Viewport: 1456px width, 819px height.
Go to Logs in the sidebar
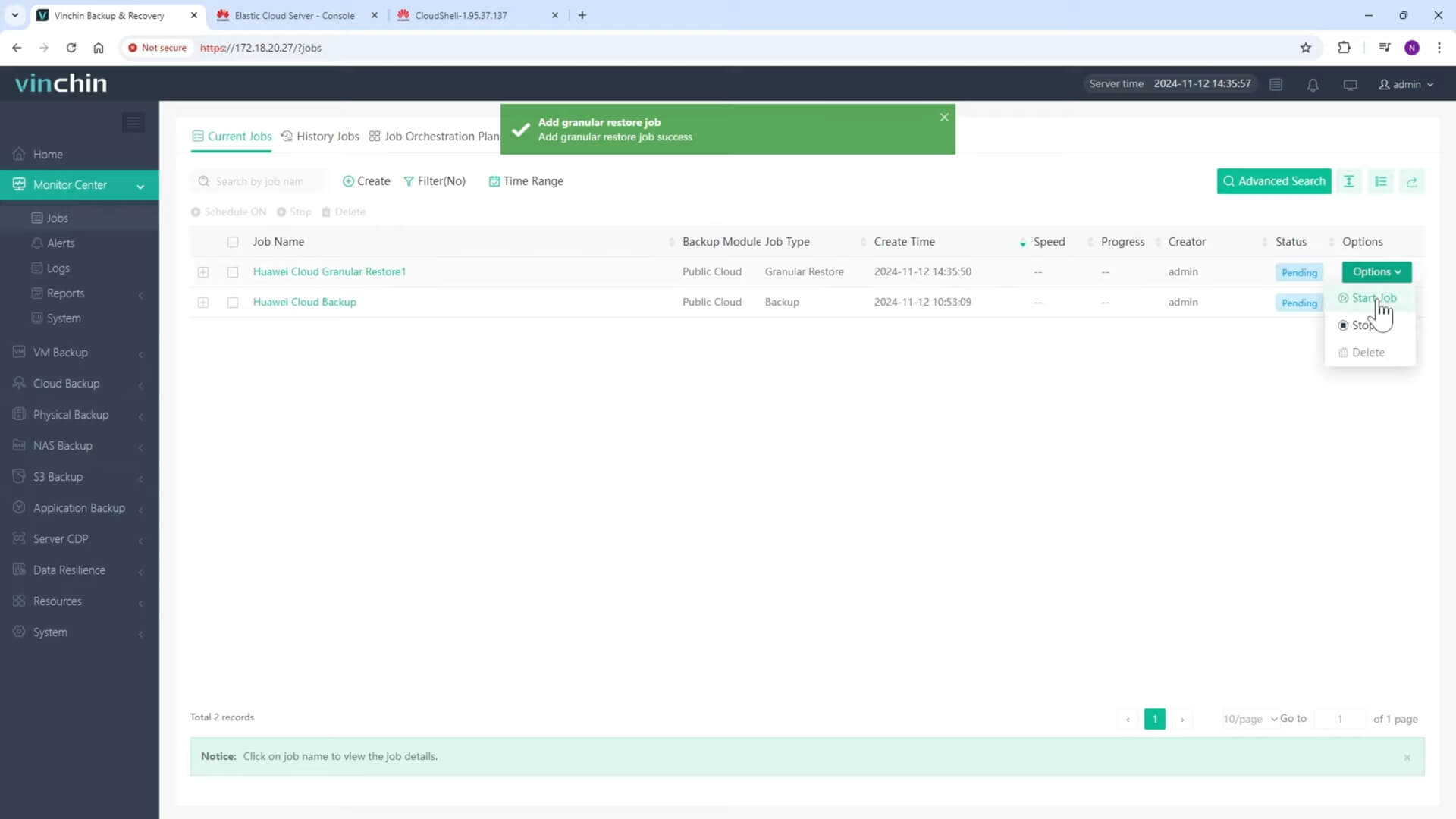click(x=58, y=268)
